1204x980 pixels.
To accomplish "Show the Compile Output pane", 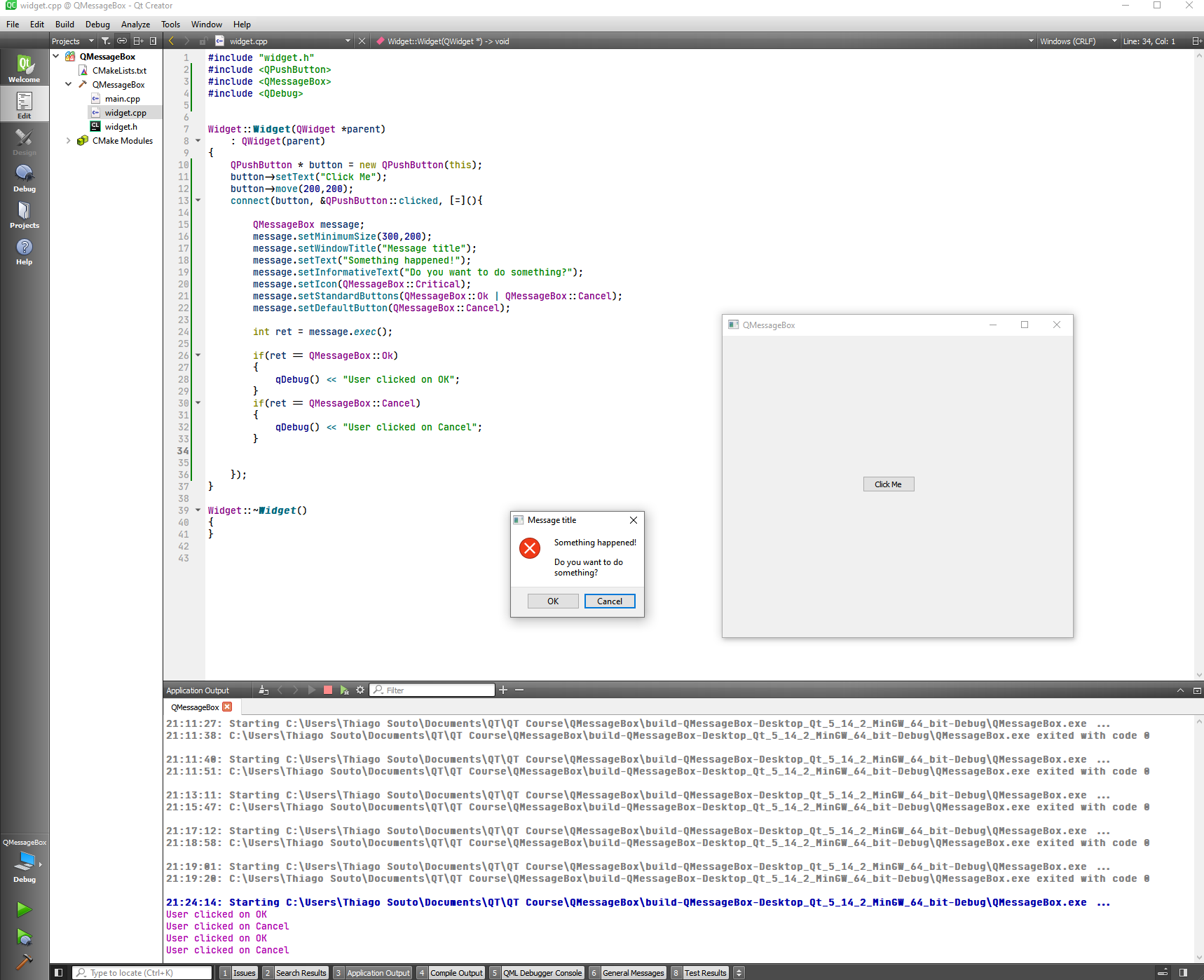I will [x=451, y=972].
